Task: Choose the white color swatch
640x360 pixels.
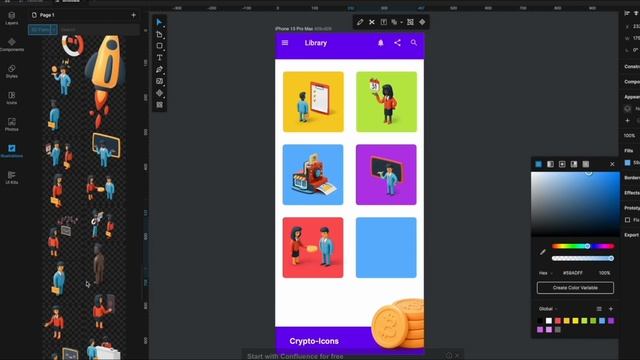Action: [x=549, y=321]
